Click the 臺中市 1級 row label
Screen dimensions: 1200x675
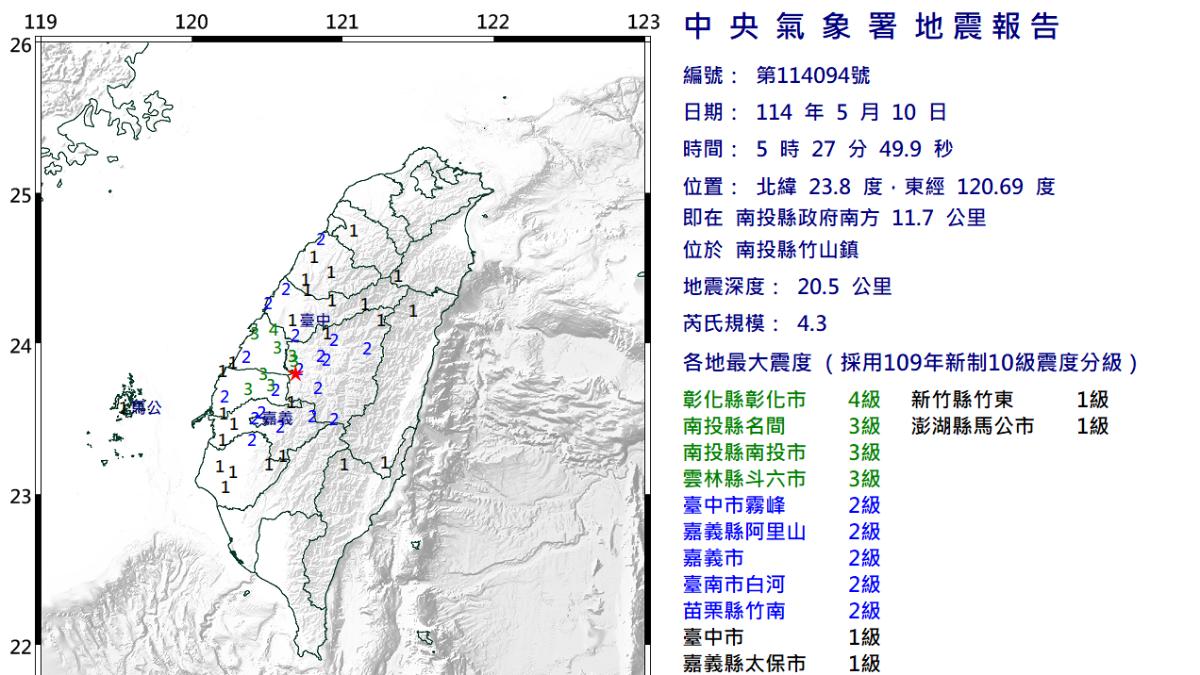point(714,637)
